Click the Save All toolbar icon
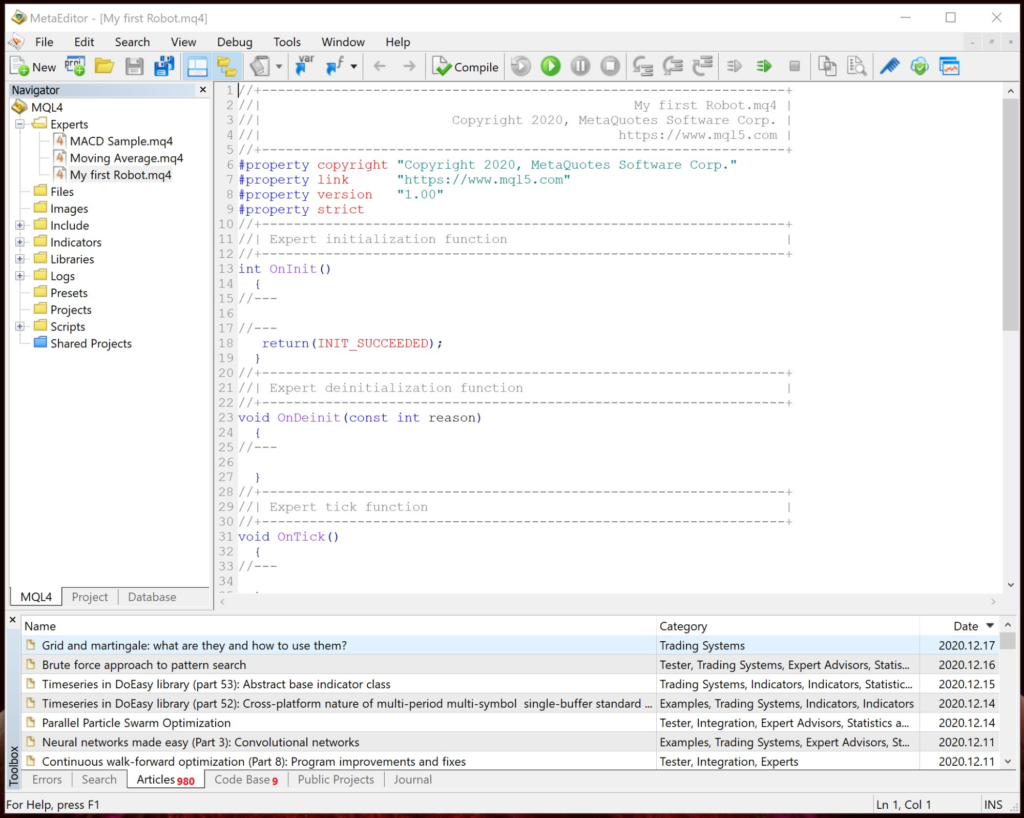1024x818 pixels. tap(163, 66)
